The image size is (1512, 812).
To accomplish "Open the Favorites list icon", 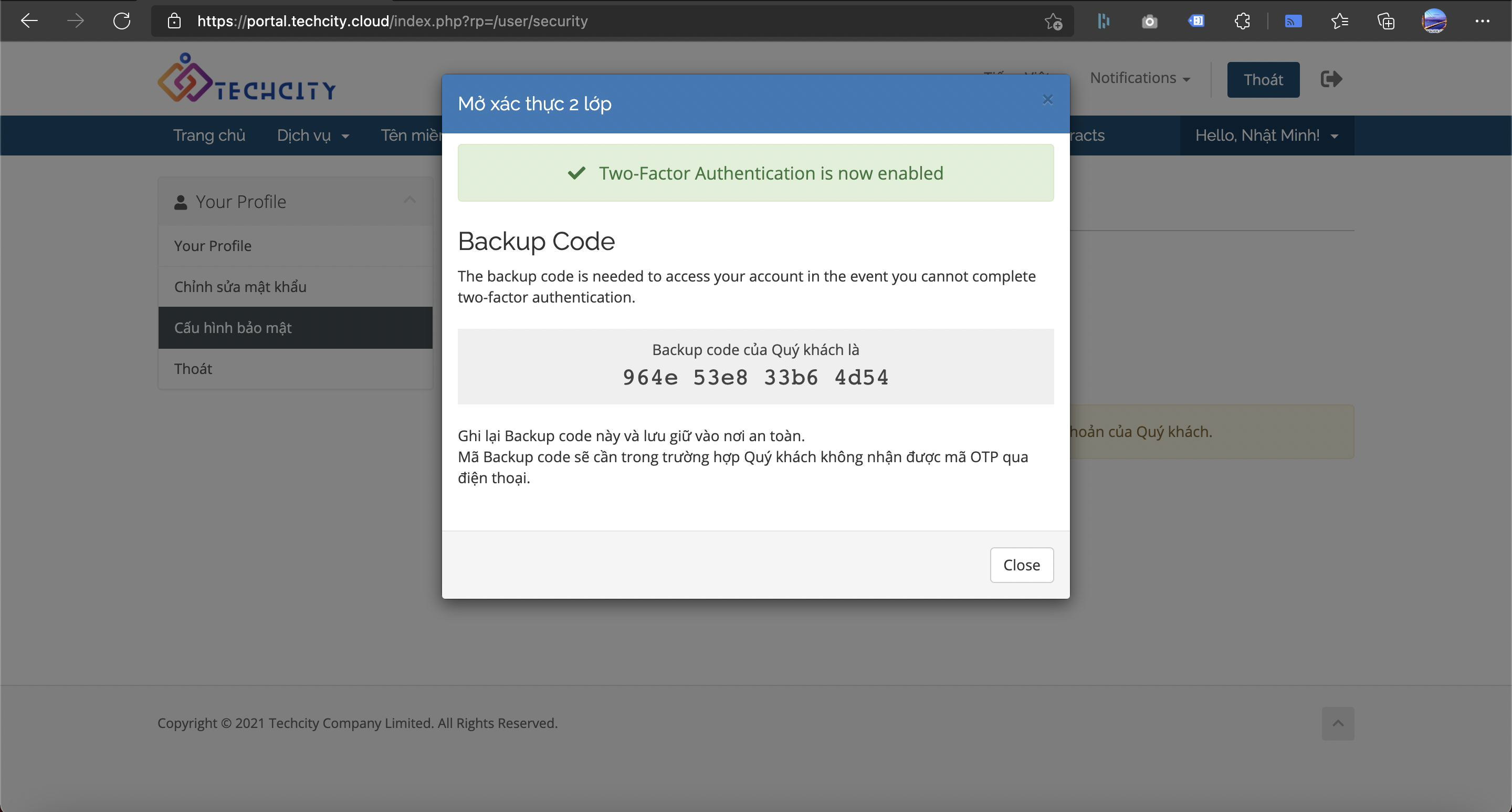I will point(1339,21).
